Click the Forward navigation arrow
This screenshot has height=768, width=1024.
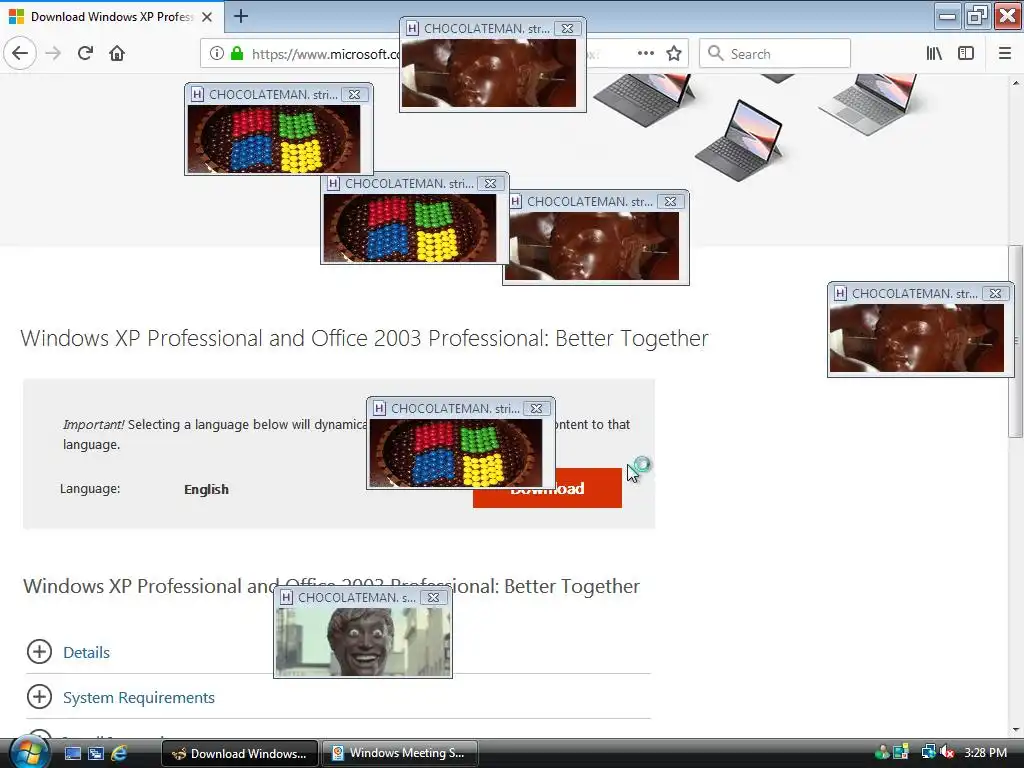(54, 54)
